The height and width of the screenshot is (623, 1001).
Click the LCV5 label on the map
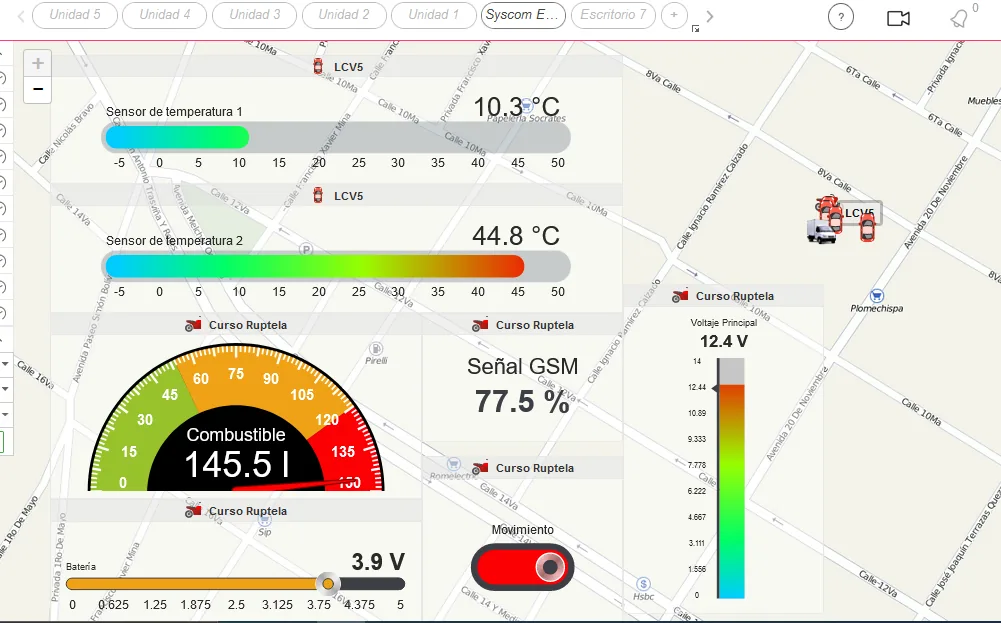coord(859,213)
